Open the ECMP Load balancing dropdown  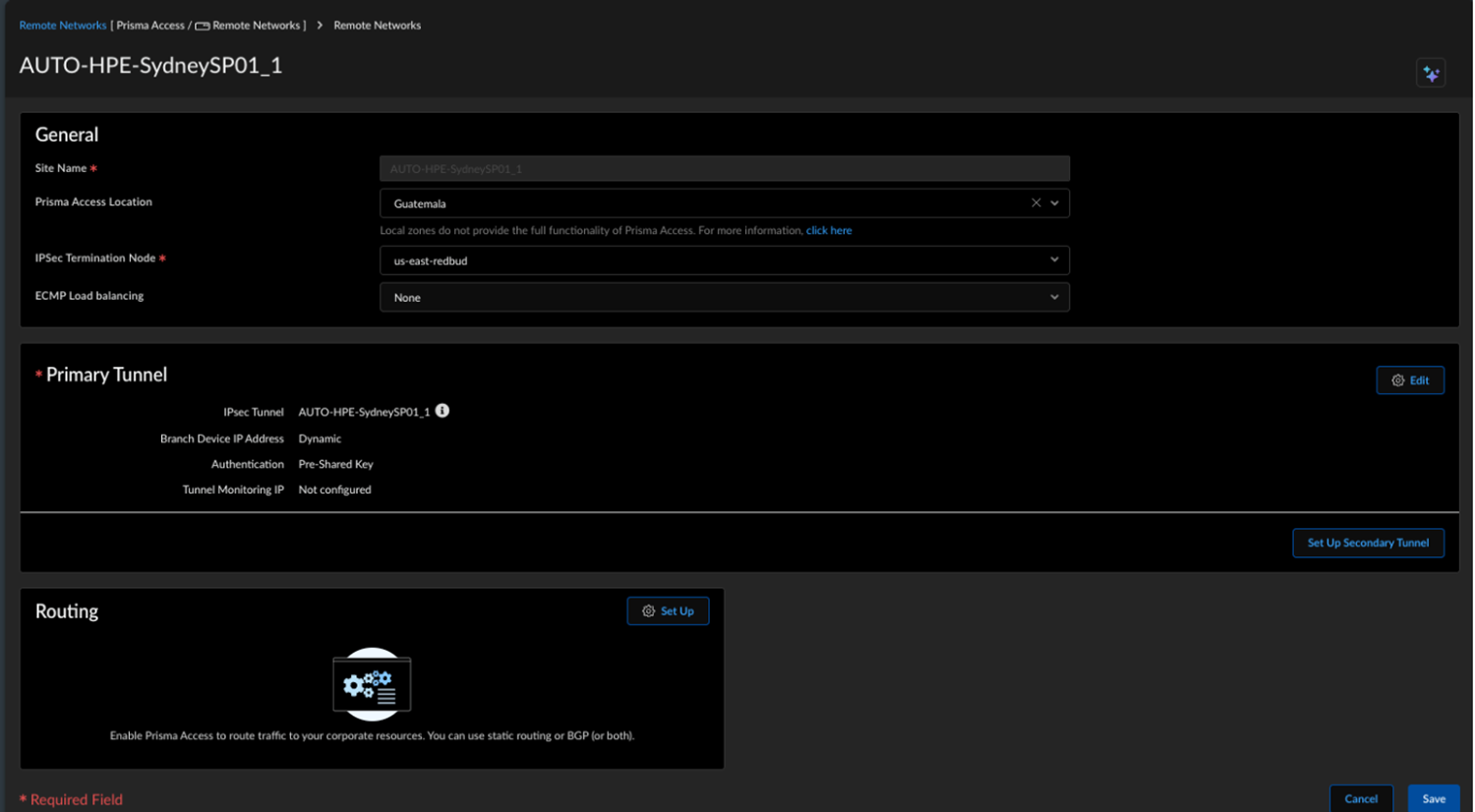tap(724, 297)
